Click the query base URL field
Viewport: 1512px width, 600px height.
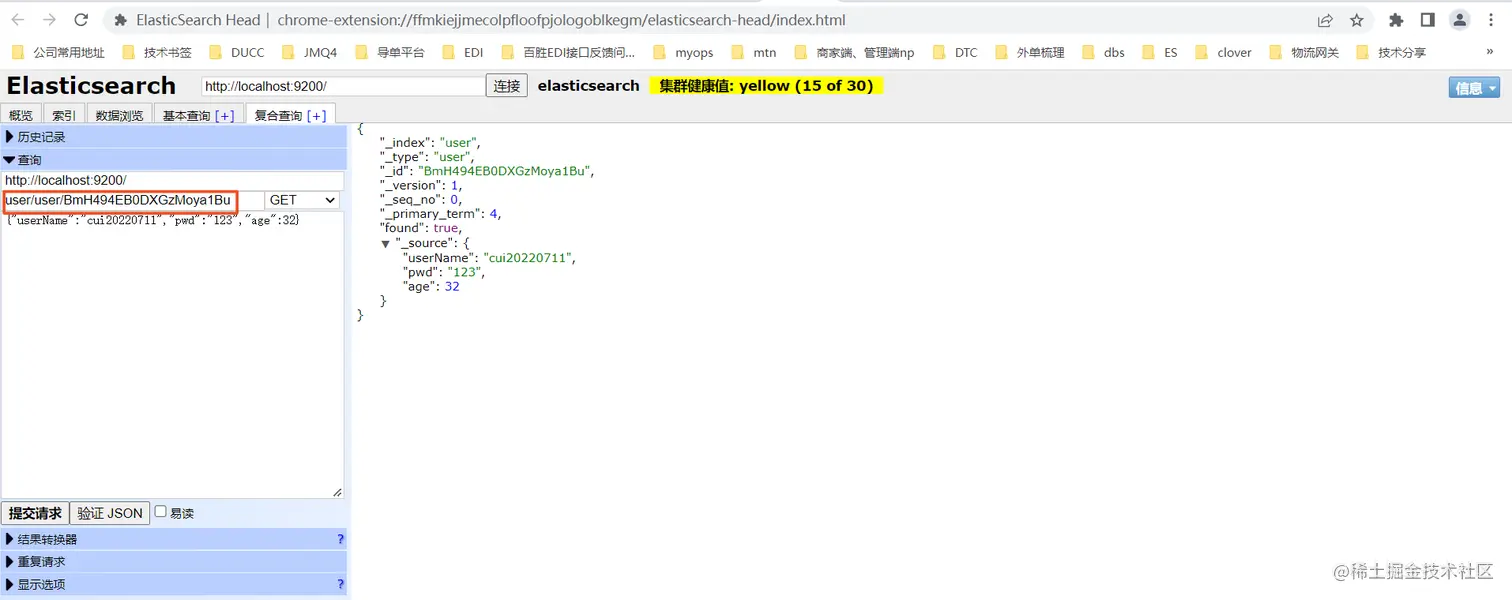(172, 180)
